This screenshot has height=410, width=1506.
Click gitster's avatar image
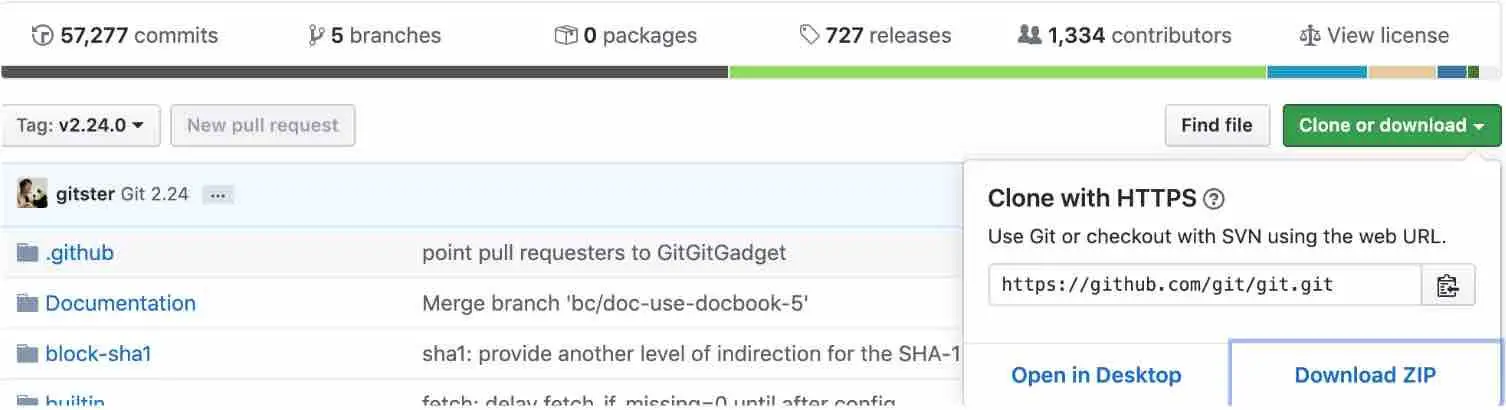pos(32,194)
